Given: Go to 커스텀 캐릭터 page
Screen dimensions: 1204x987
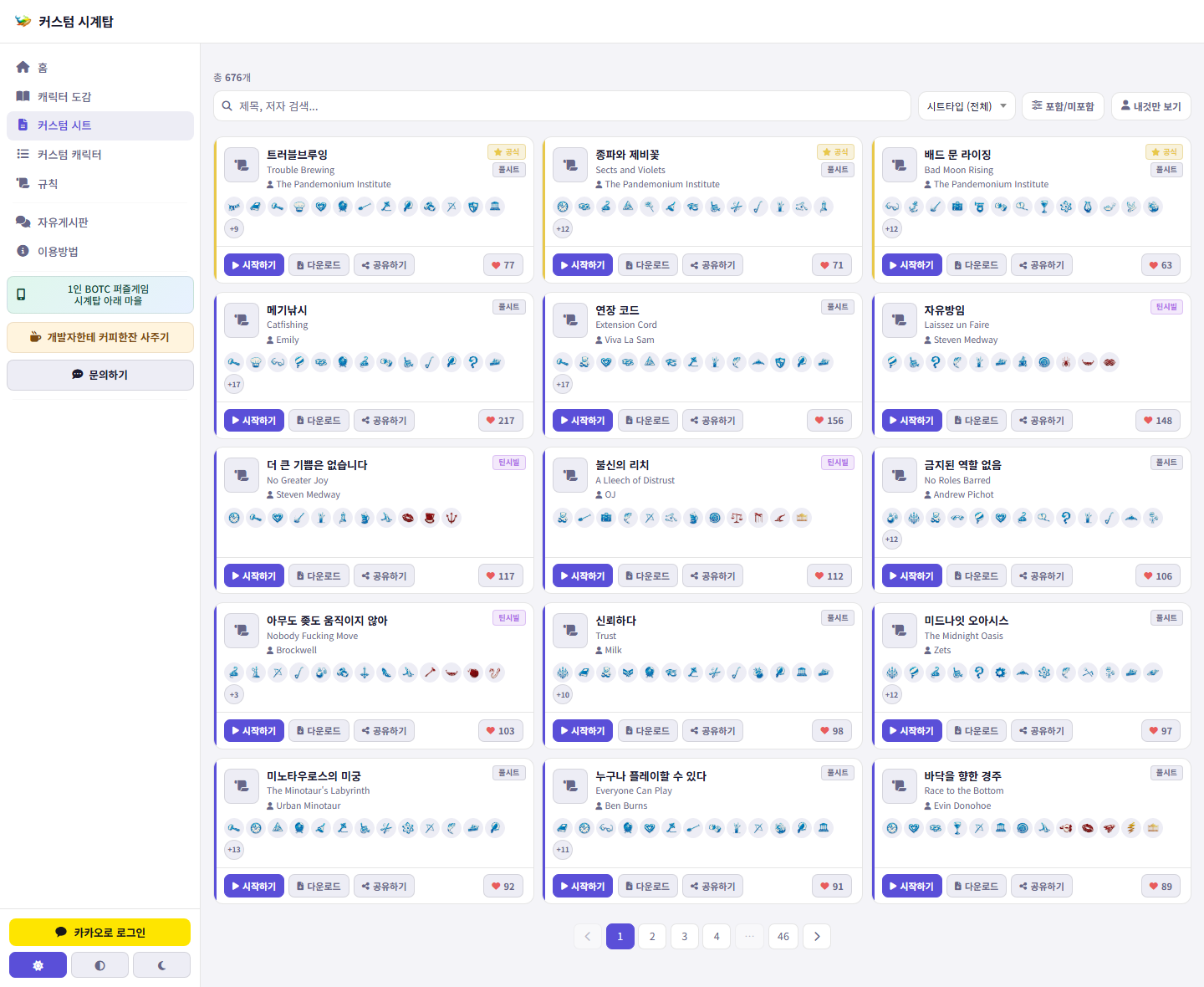Looking at the screenshot, I should [99, 155].
